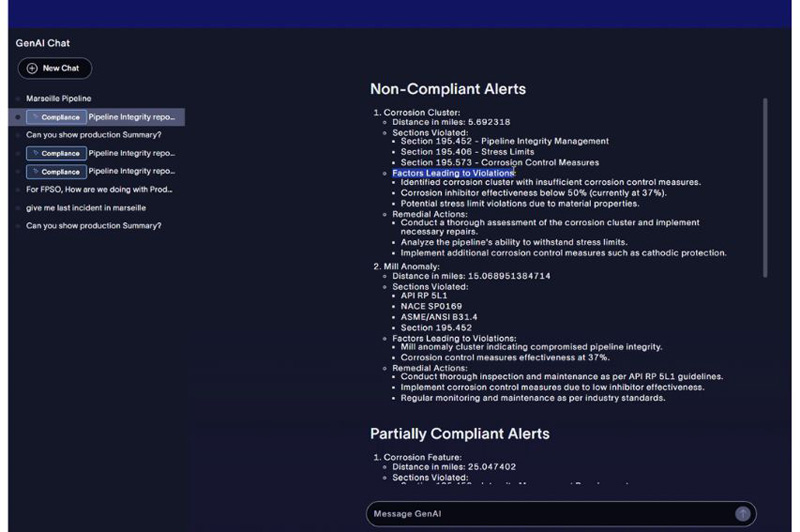Click the Compliance tag on the highlighted chat
800x532 pixels.
(56, 117)
